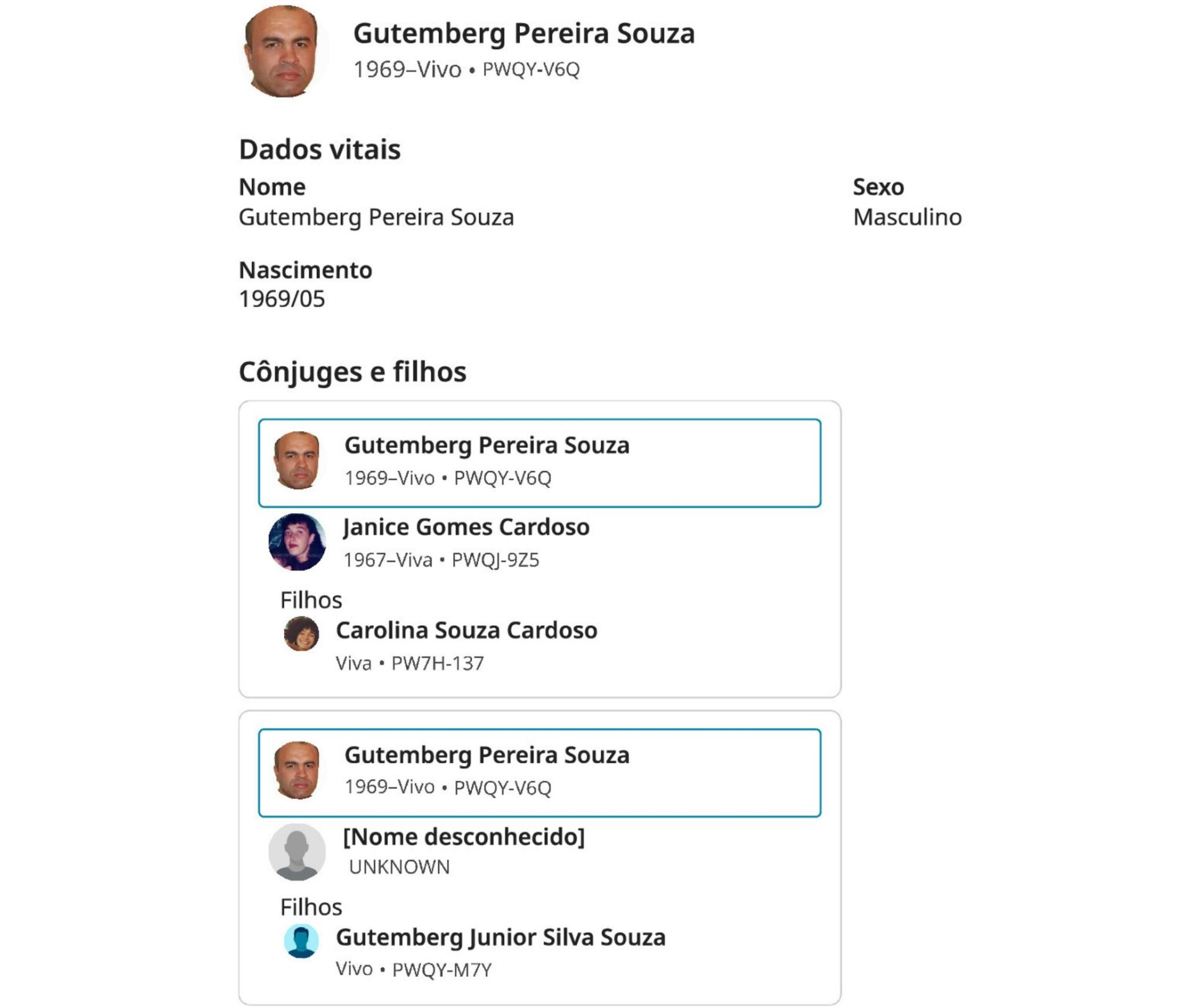Click Gutemberg's name in the card above Janice
The height and width of the screenshot is (1008, 1202).
[x=486, y=445]
